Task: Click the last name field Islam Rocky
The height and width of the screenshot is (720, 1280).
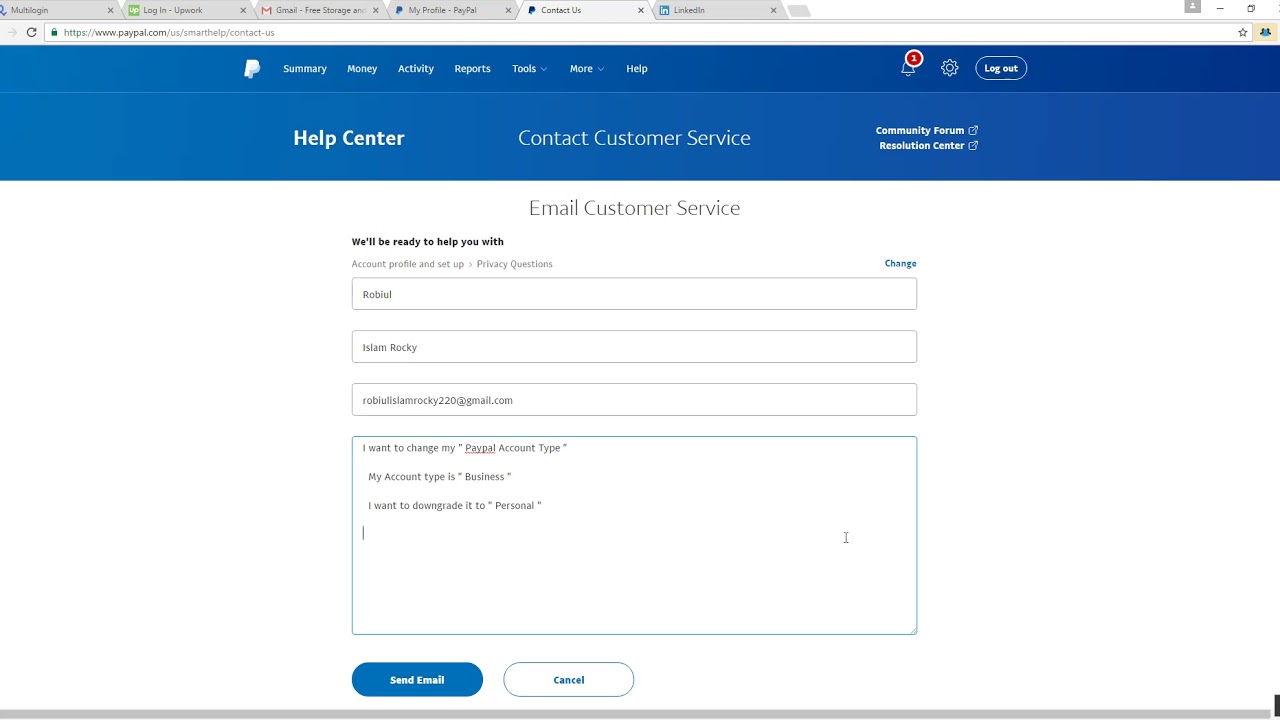Action: coord(634,347)
